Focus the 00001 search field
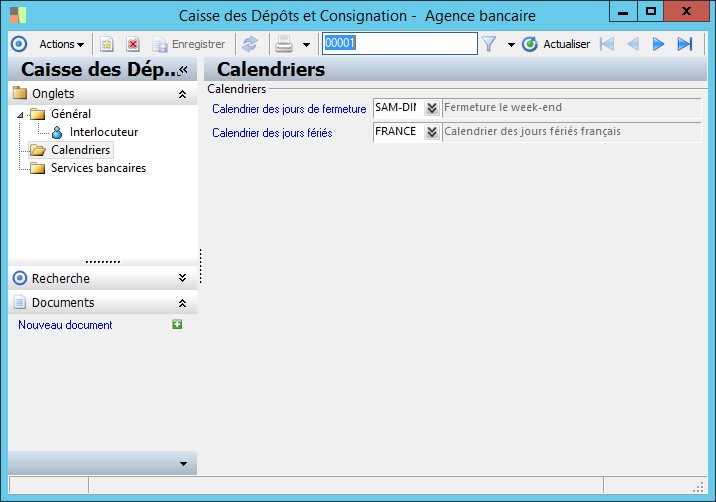This screenshot has width=716, height=502. (x=400, y=43)
